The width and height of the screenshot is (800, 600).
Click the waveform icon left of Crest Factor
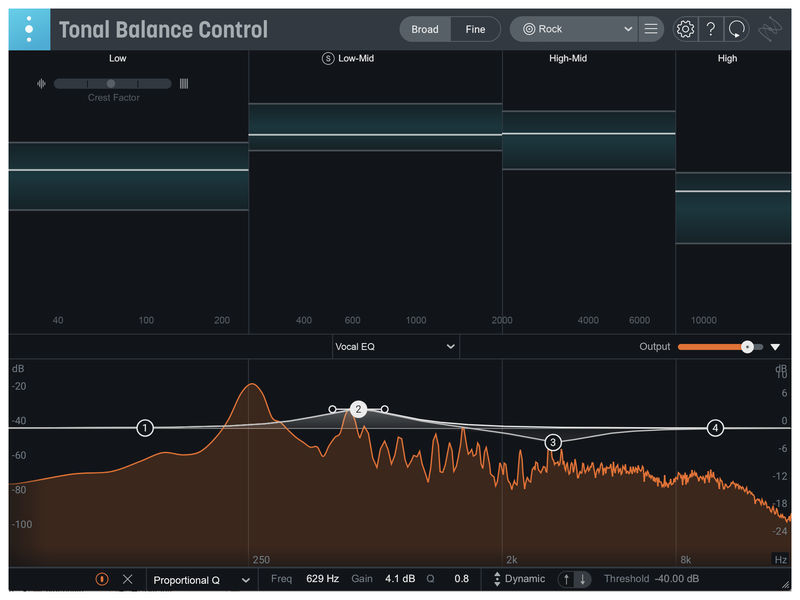41,84
